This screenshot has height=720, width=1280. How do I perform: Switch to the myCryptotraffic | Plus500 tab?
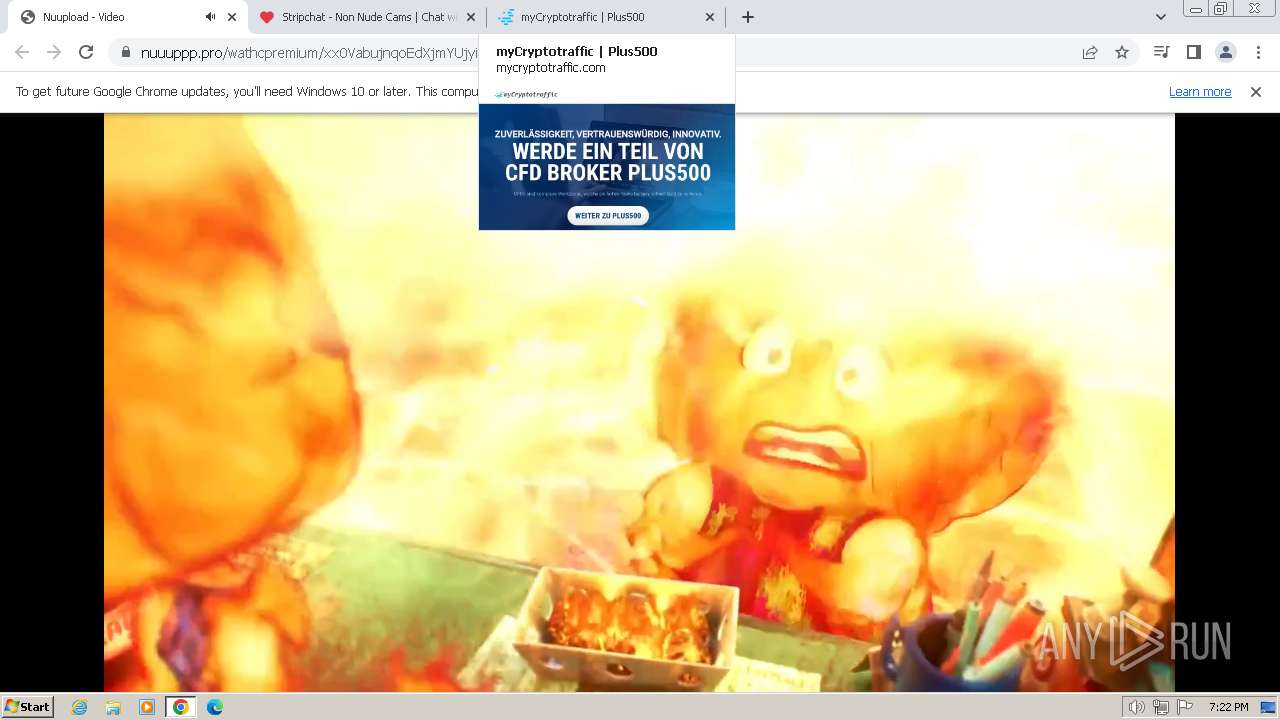tap(606, 17)
